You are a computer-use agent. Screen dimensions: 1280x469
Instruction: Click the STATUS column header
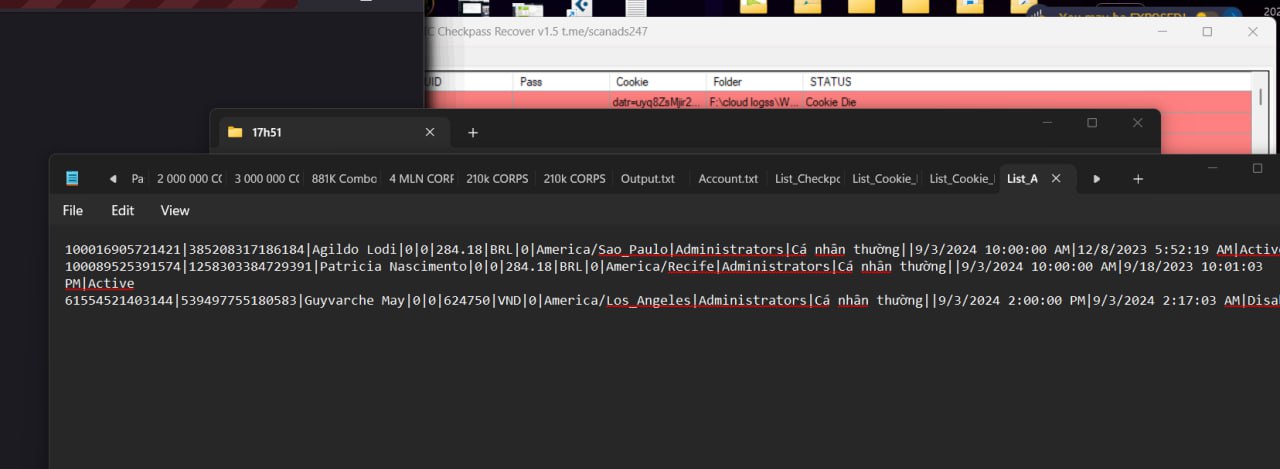(x=830, y=82)
